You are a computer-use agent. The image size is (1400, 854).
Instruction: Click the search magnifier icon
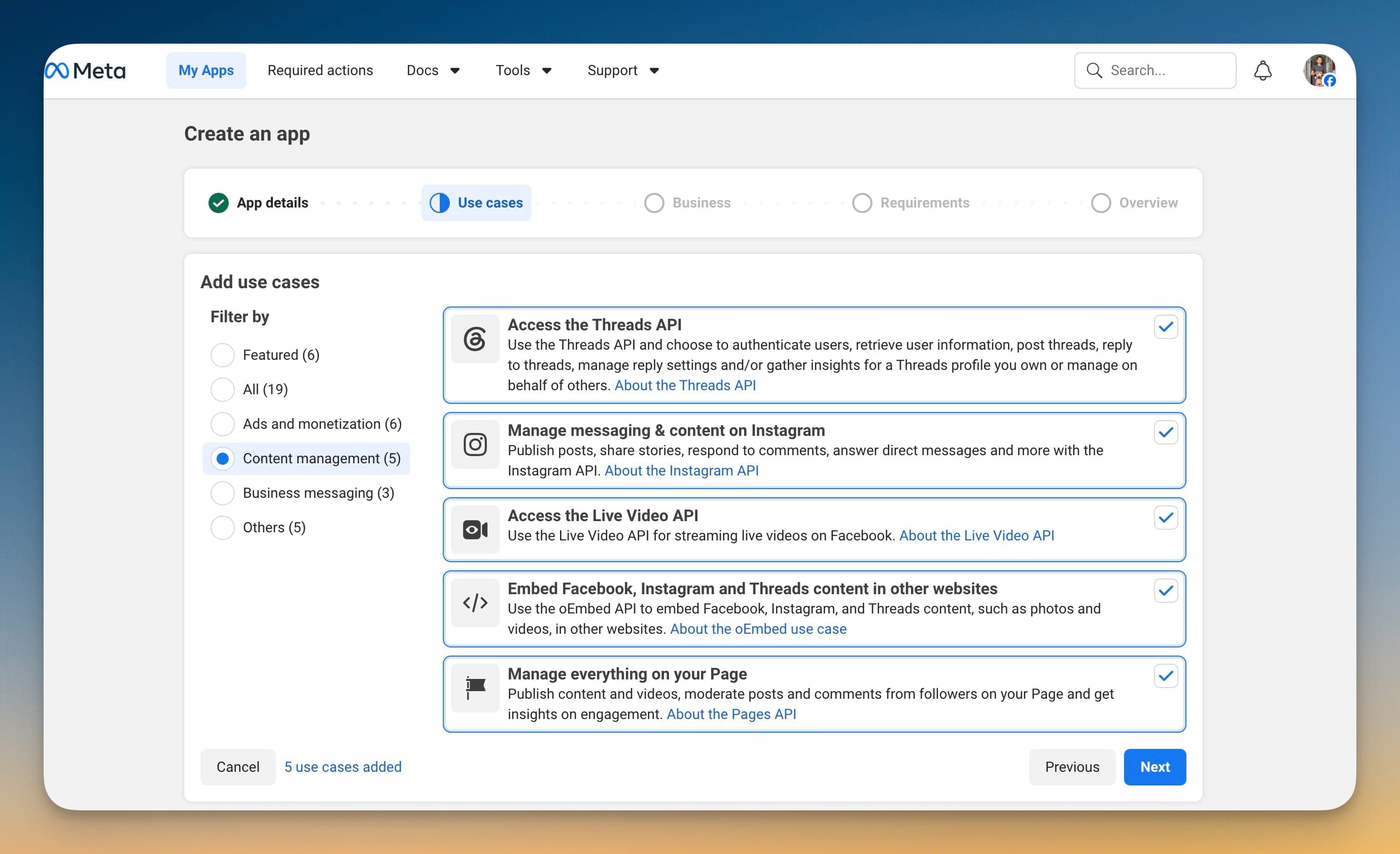pyautogui.click(x=1094, y=71)
